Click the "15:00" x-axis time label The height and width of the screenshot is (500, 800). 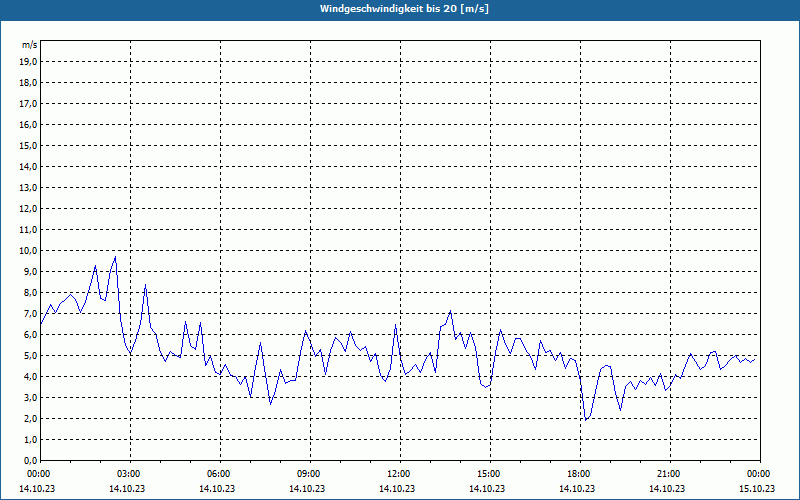(x=490, y=474)
